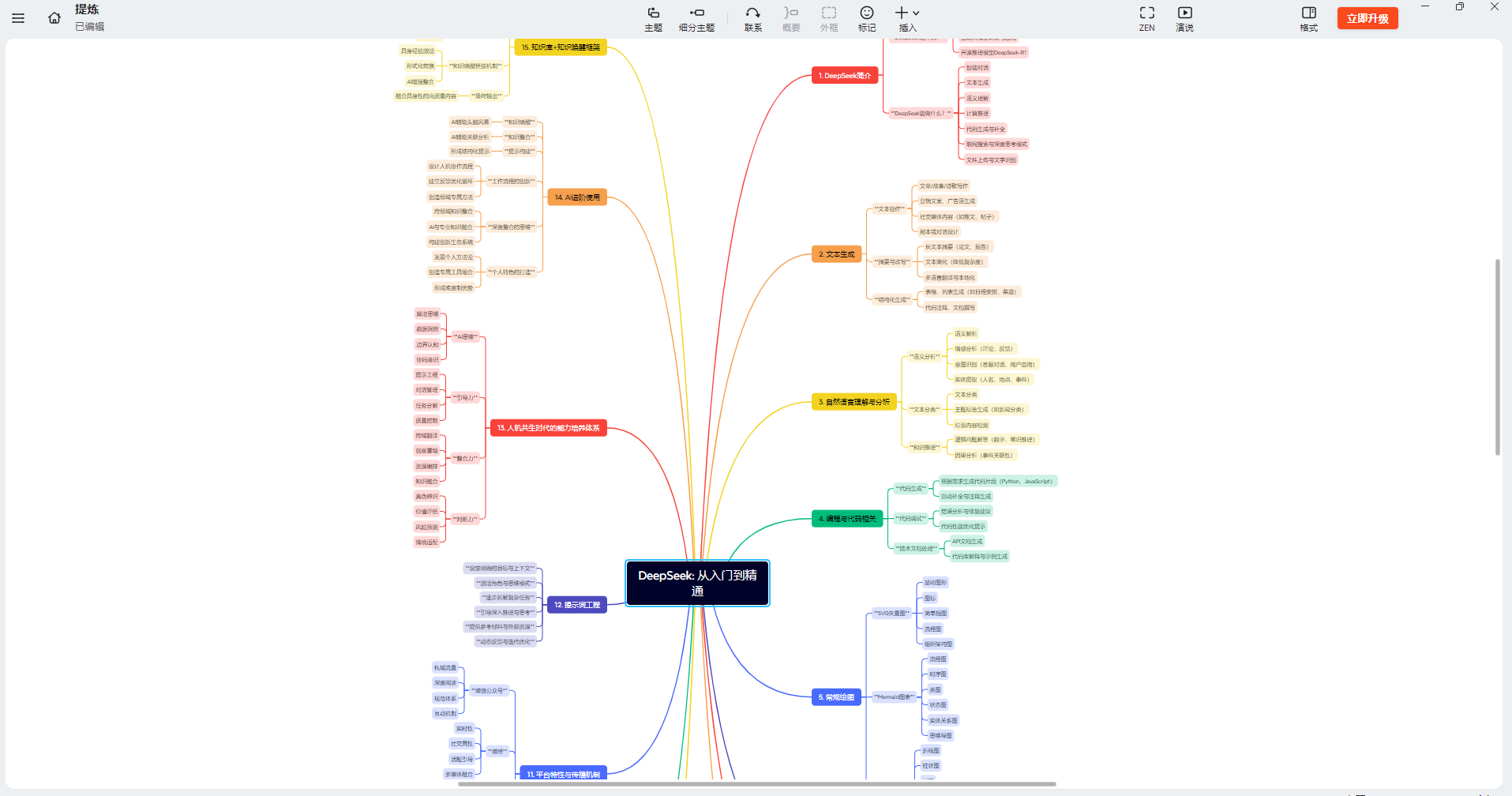Click subtopic **引导力**
The width and height of the screenshot is (1512, 796).
coord(465,398)
